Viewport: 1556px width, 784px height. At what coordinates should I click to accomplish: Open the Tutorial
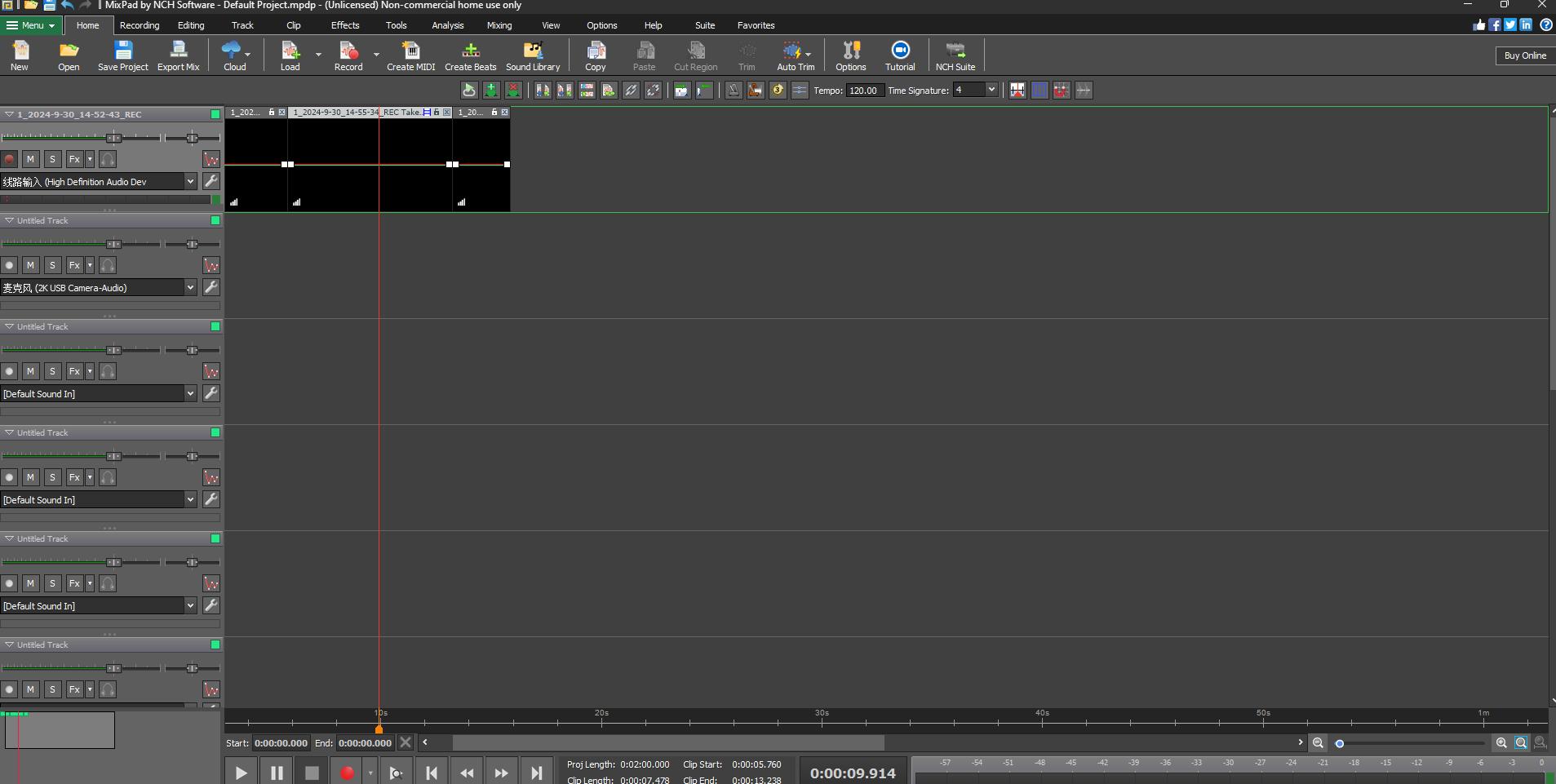coord(899,55)
